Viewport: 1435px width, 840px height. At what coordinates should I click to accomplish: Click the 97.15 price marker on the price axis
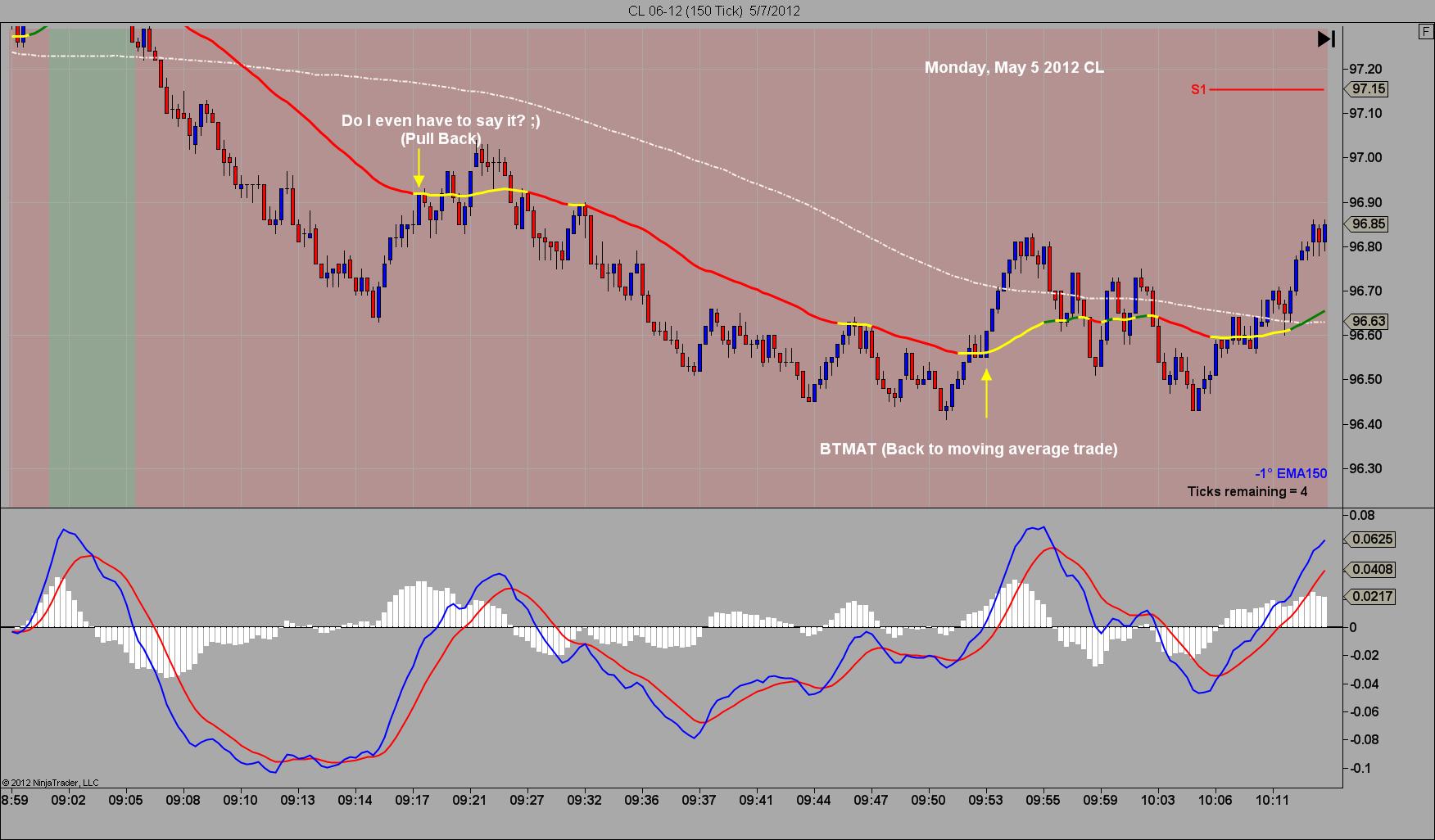1368,89
